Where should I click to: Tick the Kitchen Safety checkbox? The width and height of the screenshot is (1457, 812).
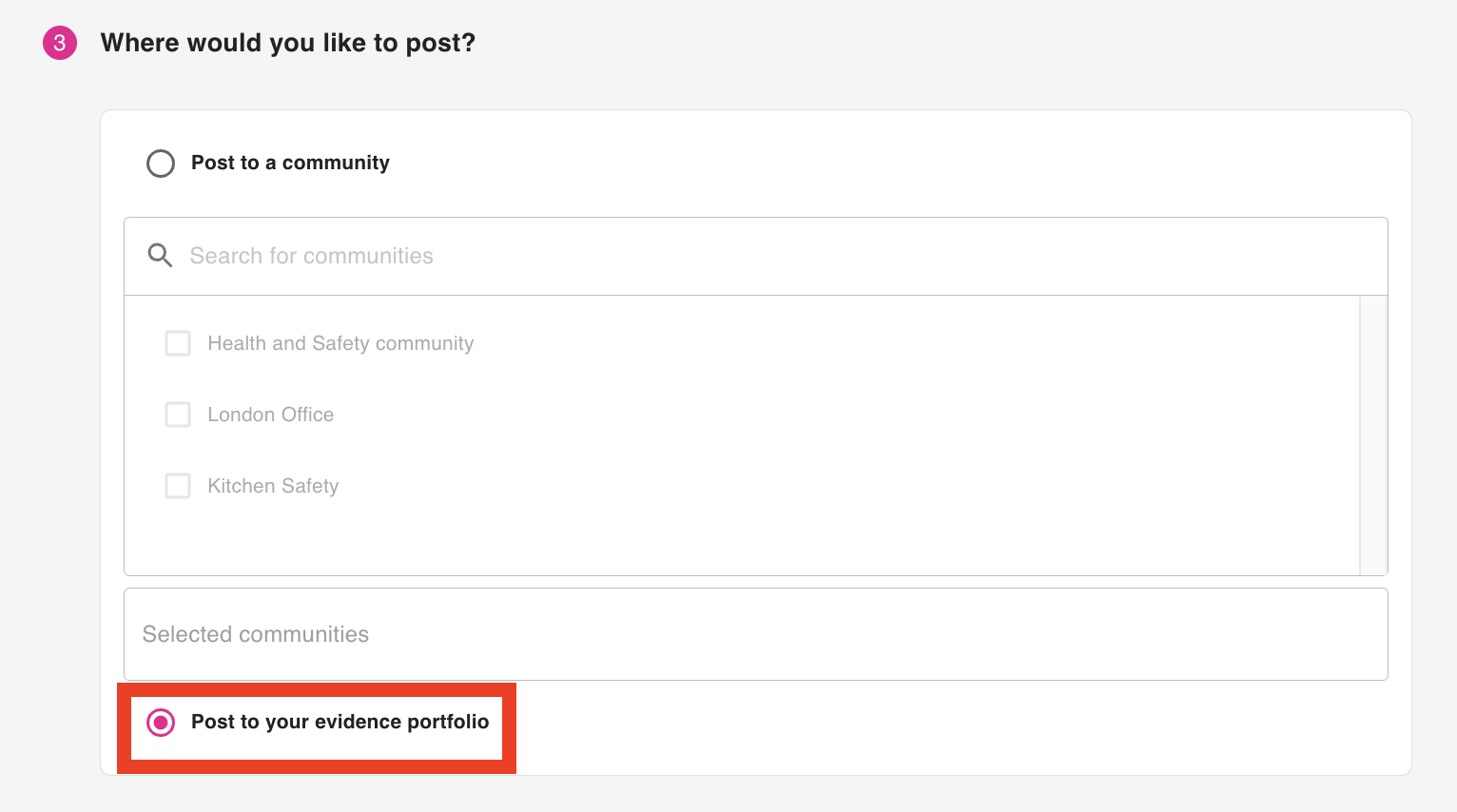178,486
